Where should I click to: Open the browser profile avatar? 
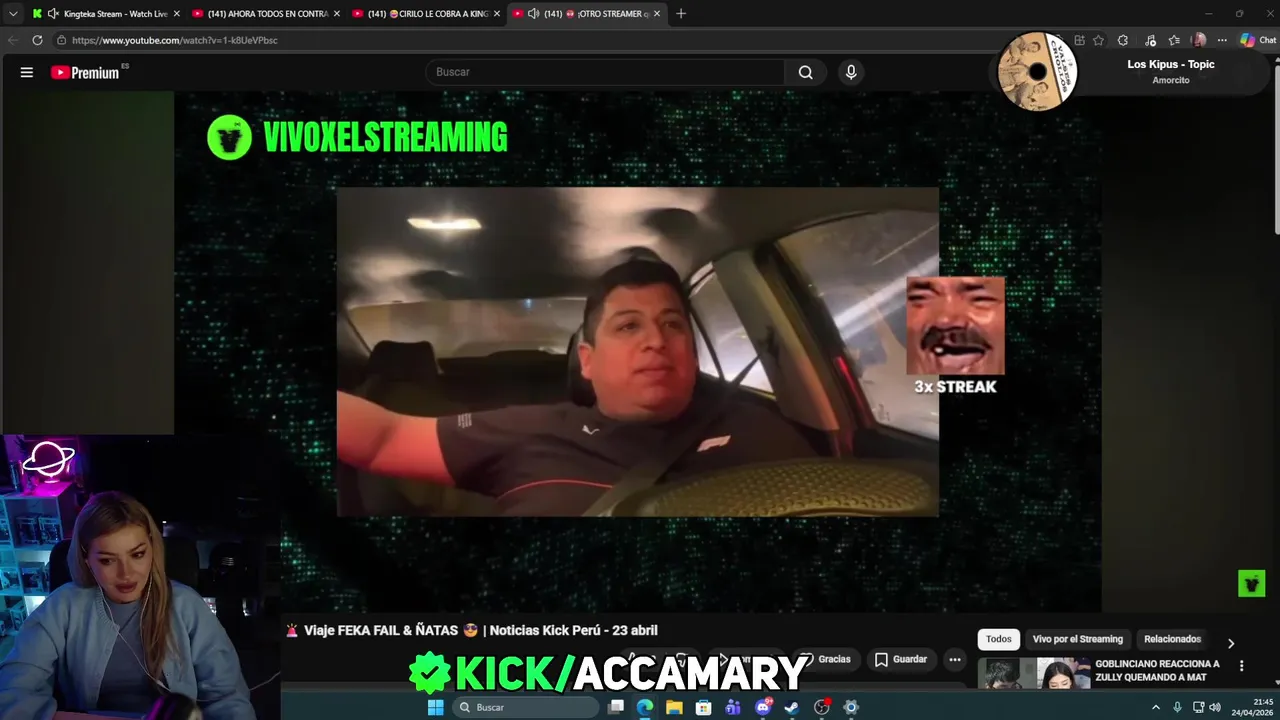[x=1199, y=40]
